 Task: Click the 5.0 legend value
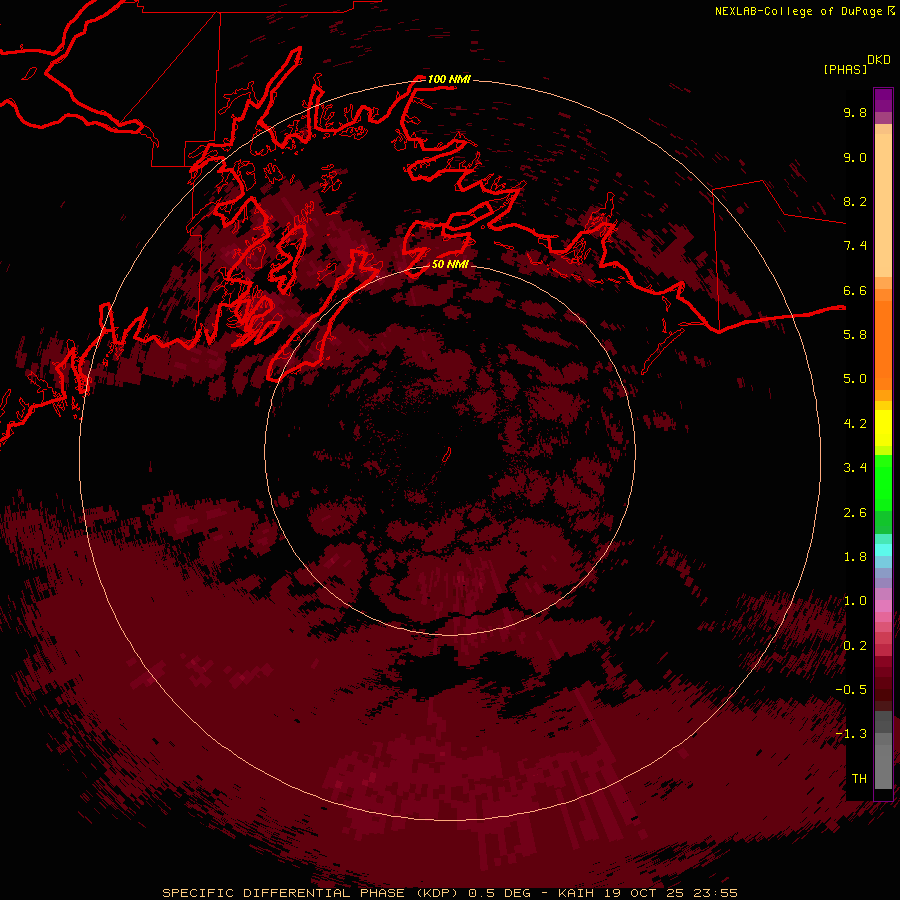click(855, 379)
